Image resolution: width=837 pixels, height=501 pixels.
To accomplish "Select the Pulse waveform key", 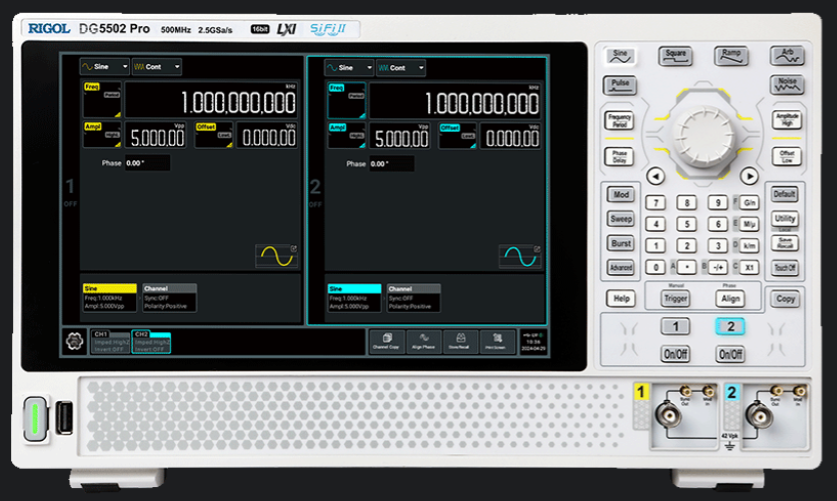I will click(620, 85).
